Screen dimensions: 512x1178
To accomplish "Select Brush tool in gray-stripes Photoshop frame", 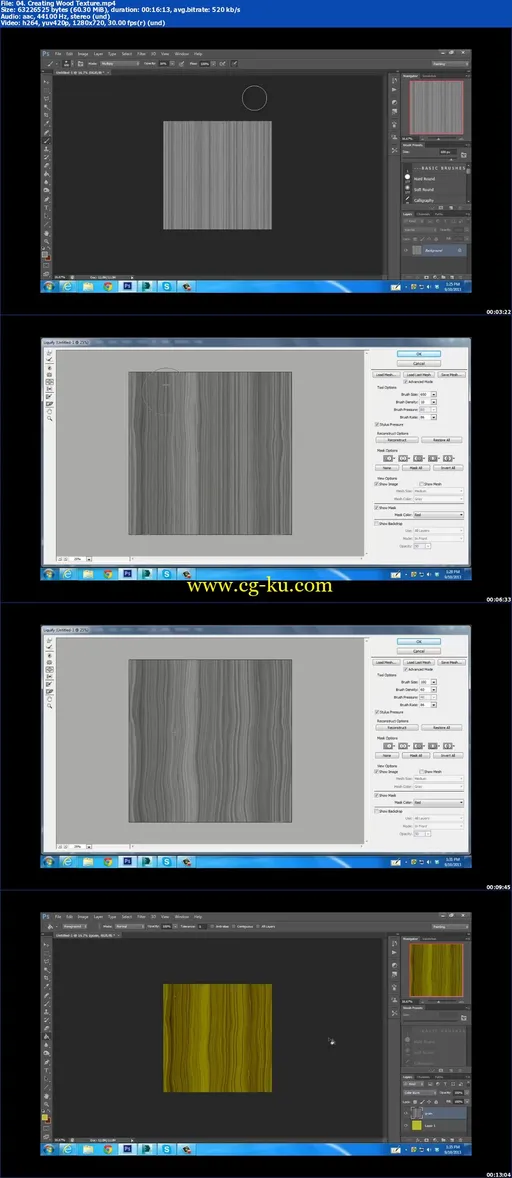I will [x=46, y=141].
